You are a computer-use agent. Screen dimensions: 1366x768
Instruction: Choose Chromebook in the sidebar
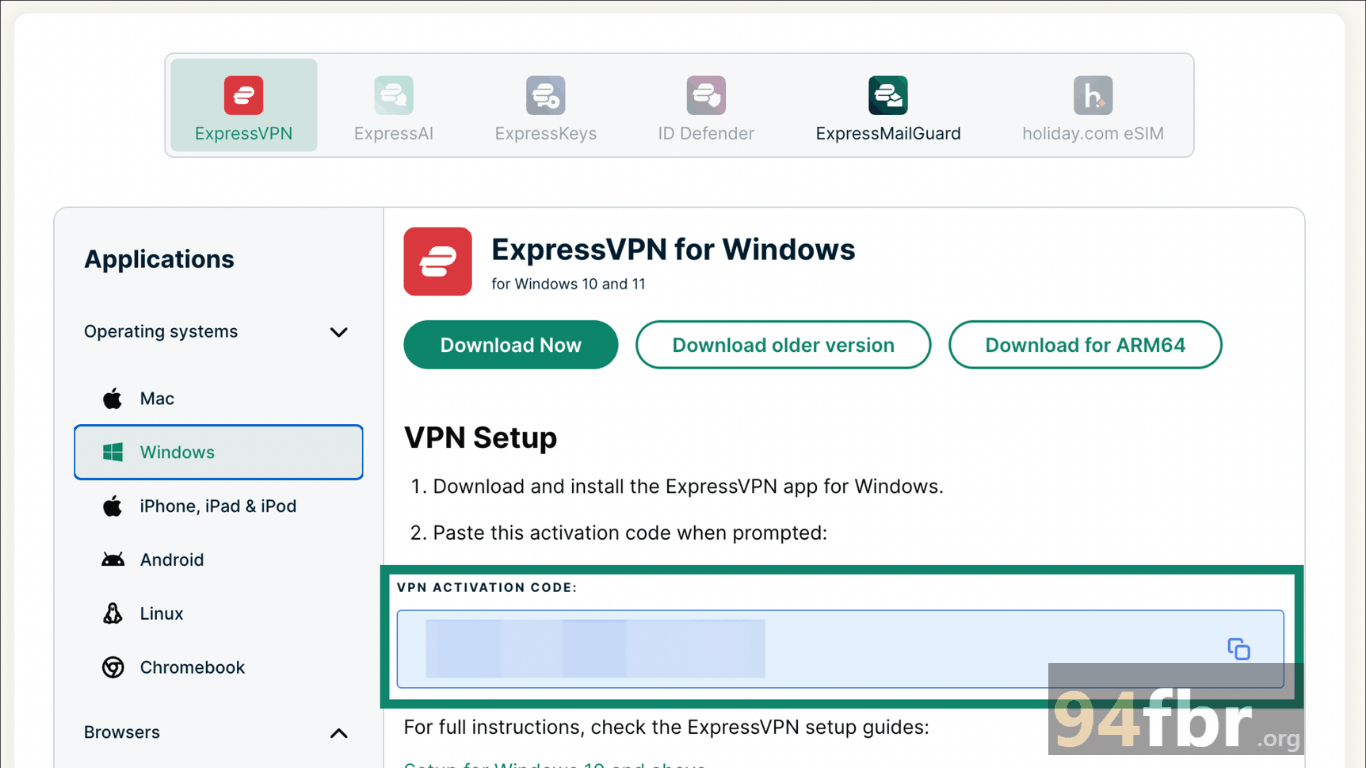click(x=218, y=667)
